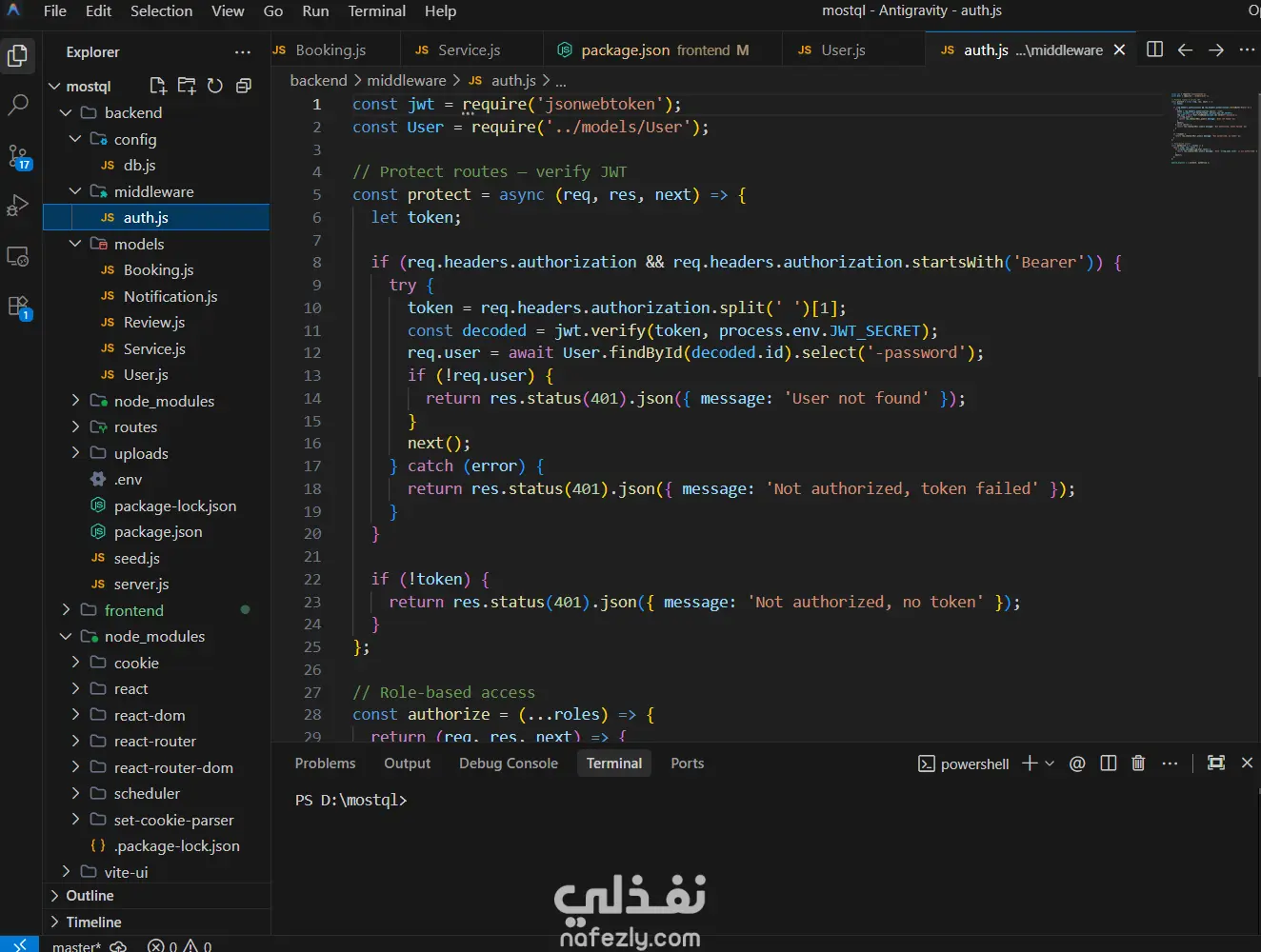The image size is (1261, 952).
Task: Show the Debug Console panel tab
Action: pos(509,764)
